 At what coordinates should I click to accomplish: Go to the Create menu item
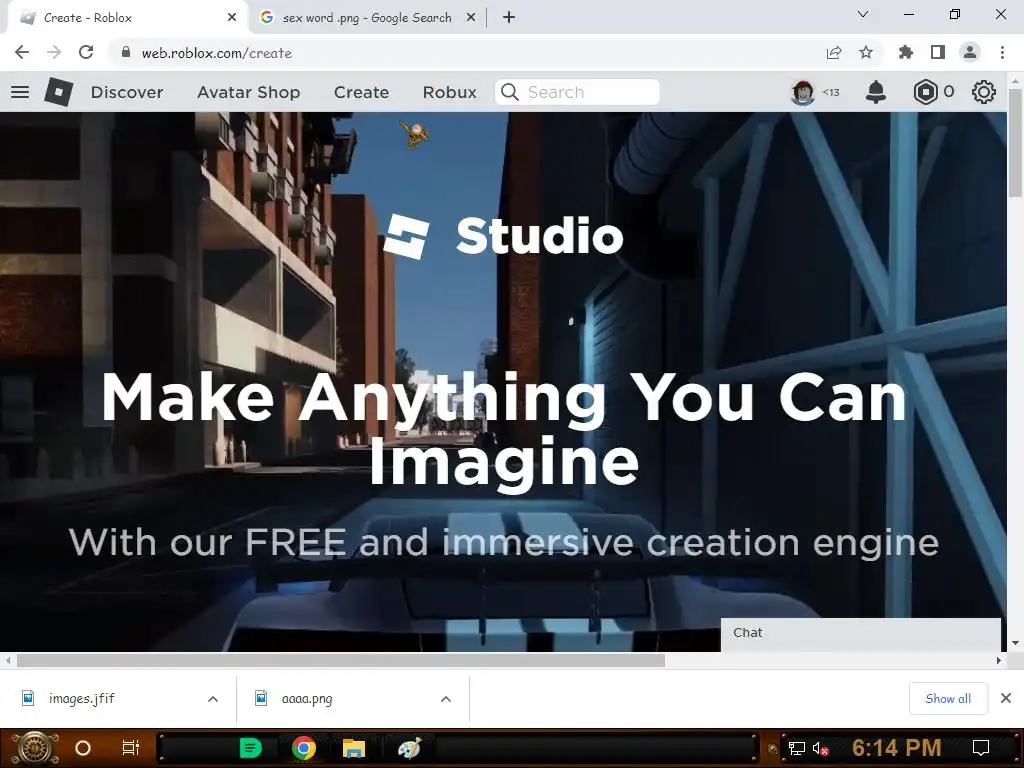coord(361,92)
